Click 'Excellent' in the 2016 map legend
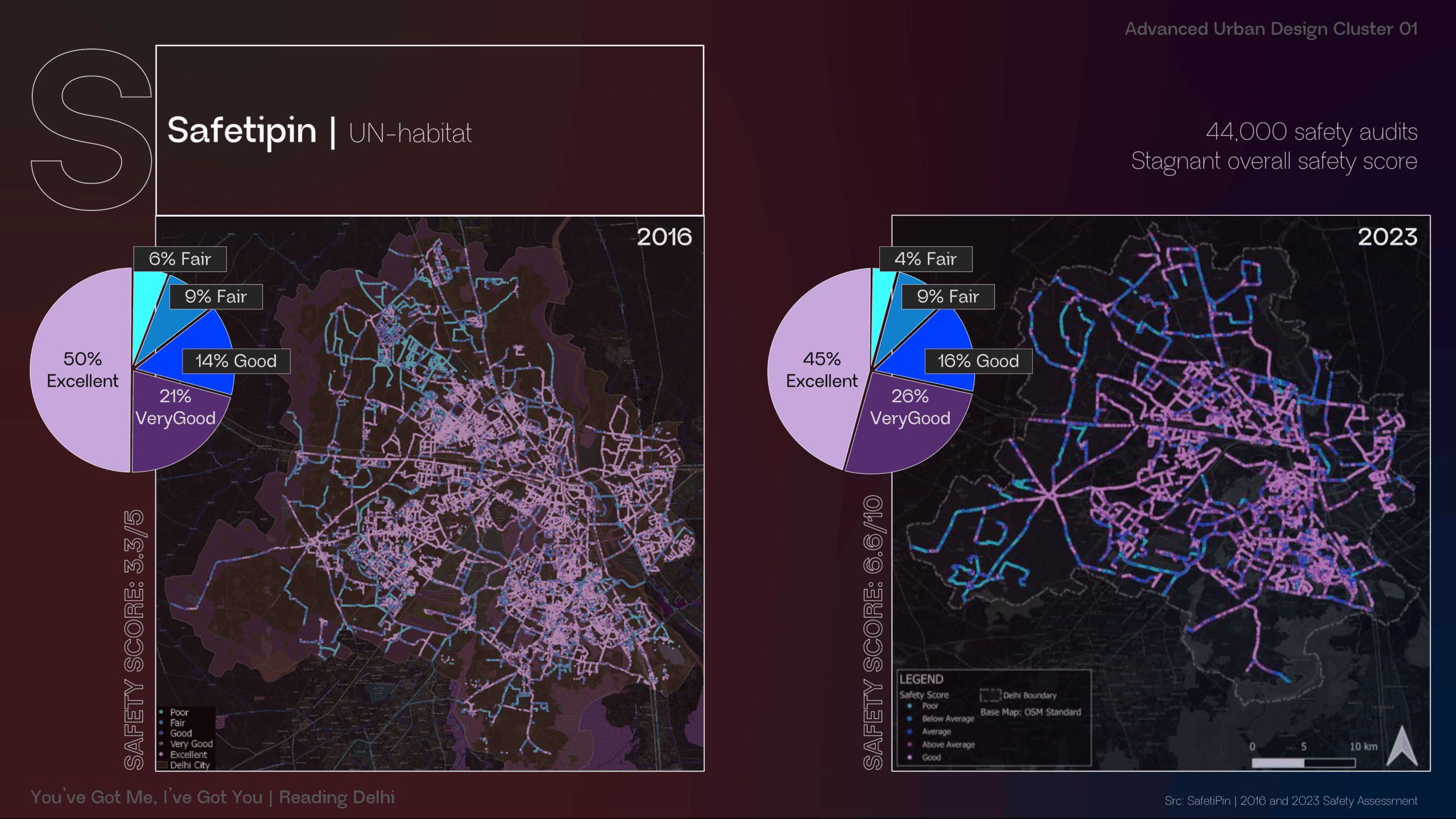 tap(189, 755)
